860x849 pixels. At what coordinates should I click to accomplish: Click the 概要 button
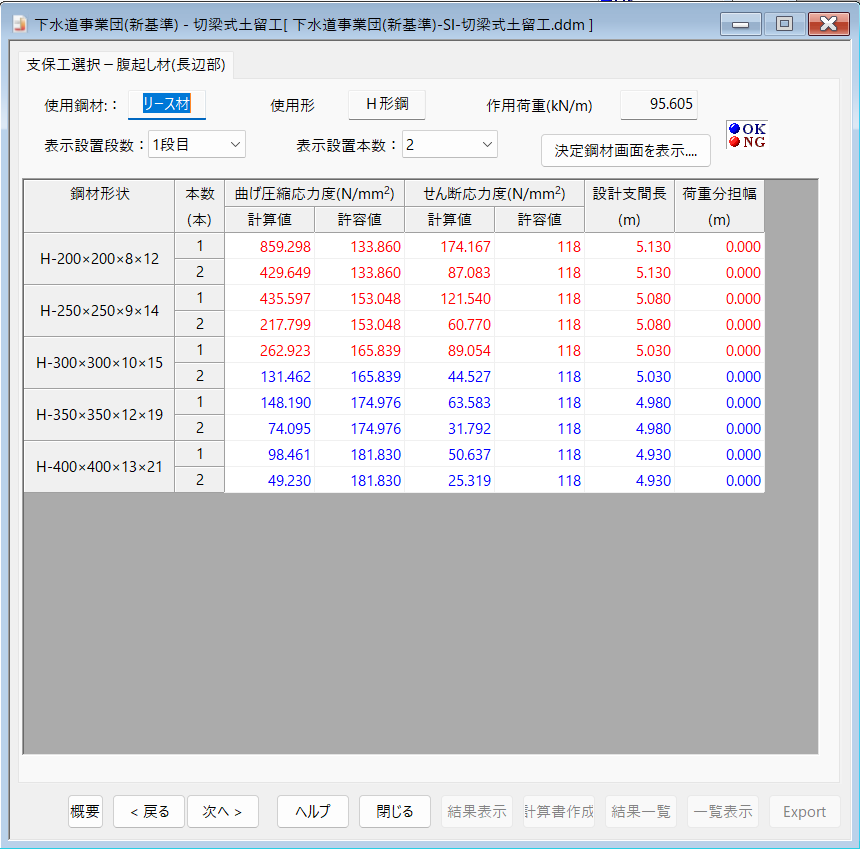pyautogui.click(x=86, y=811)
